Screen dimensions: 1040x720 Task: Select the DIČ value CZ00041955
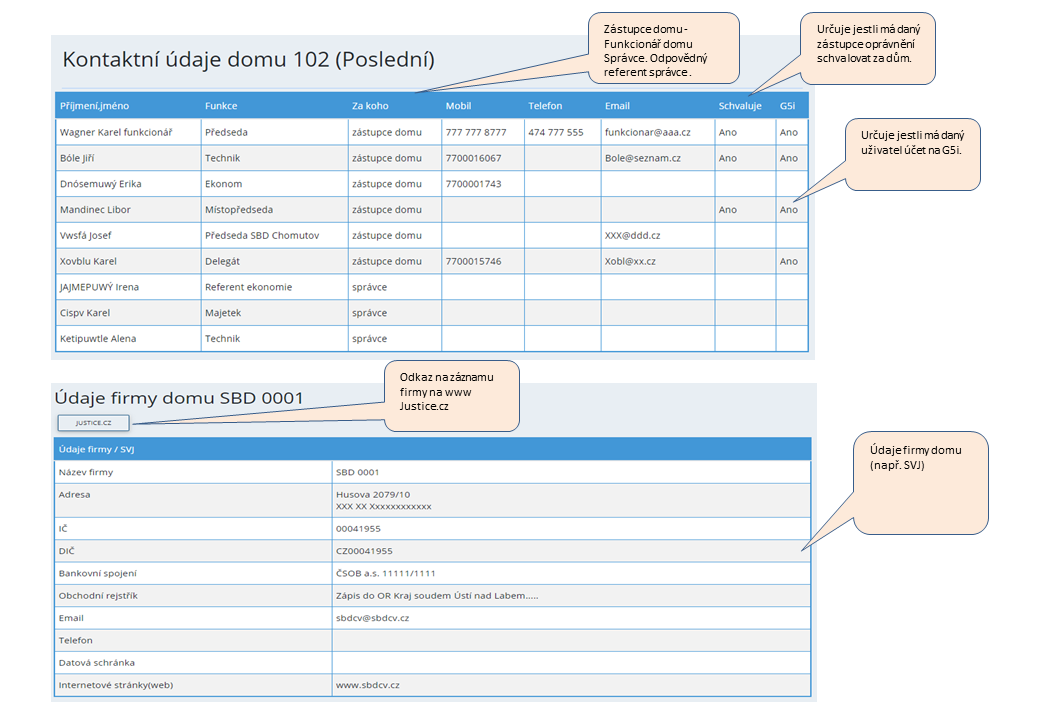coord(364,551)
